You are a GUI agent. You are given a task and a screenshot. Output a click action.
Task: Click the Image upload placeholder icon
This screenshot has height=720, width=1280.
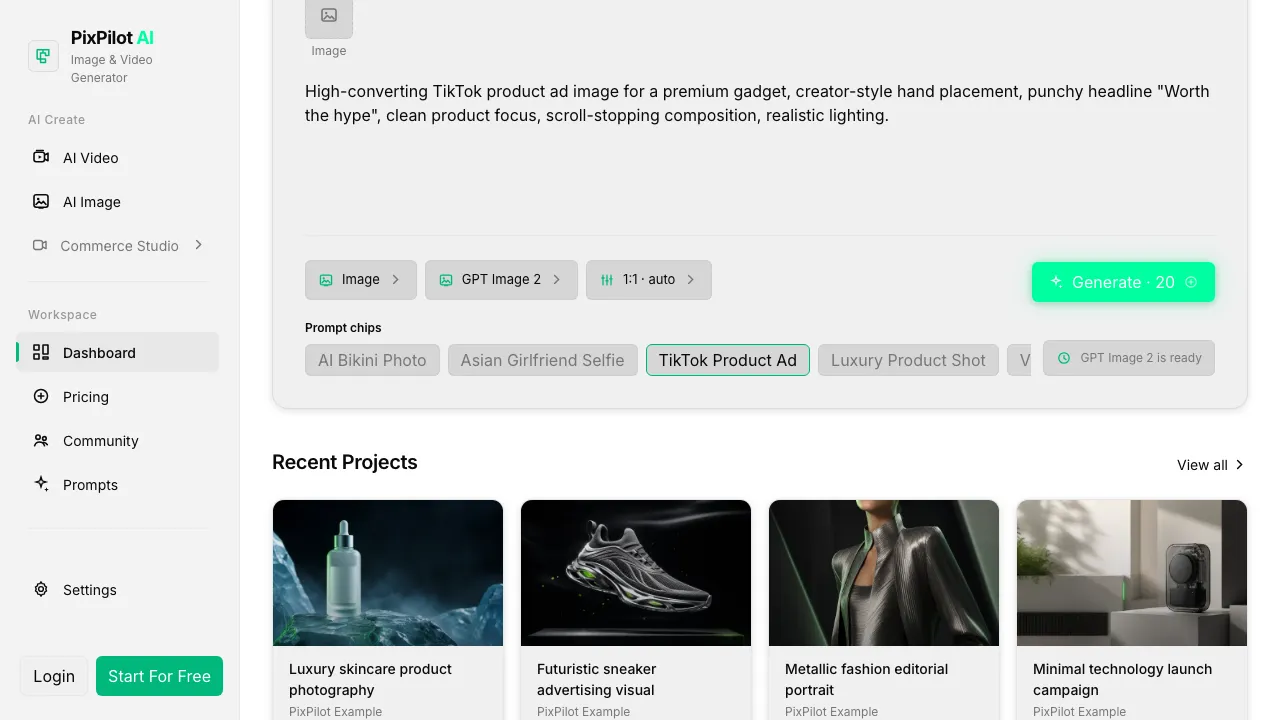point(329,16)
